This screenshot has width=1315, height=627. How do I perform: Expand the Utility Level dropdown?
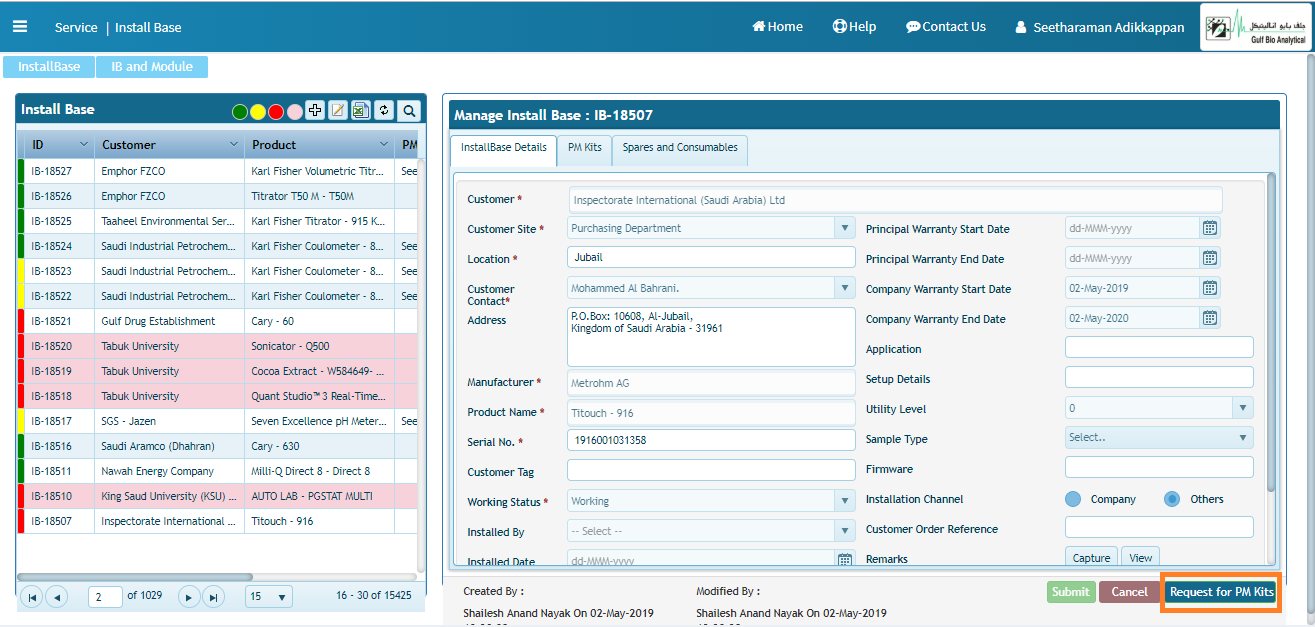click(x=1243, y=408)
